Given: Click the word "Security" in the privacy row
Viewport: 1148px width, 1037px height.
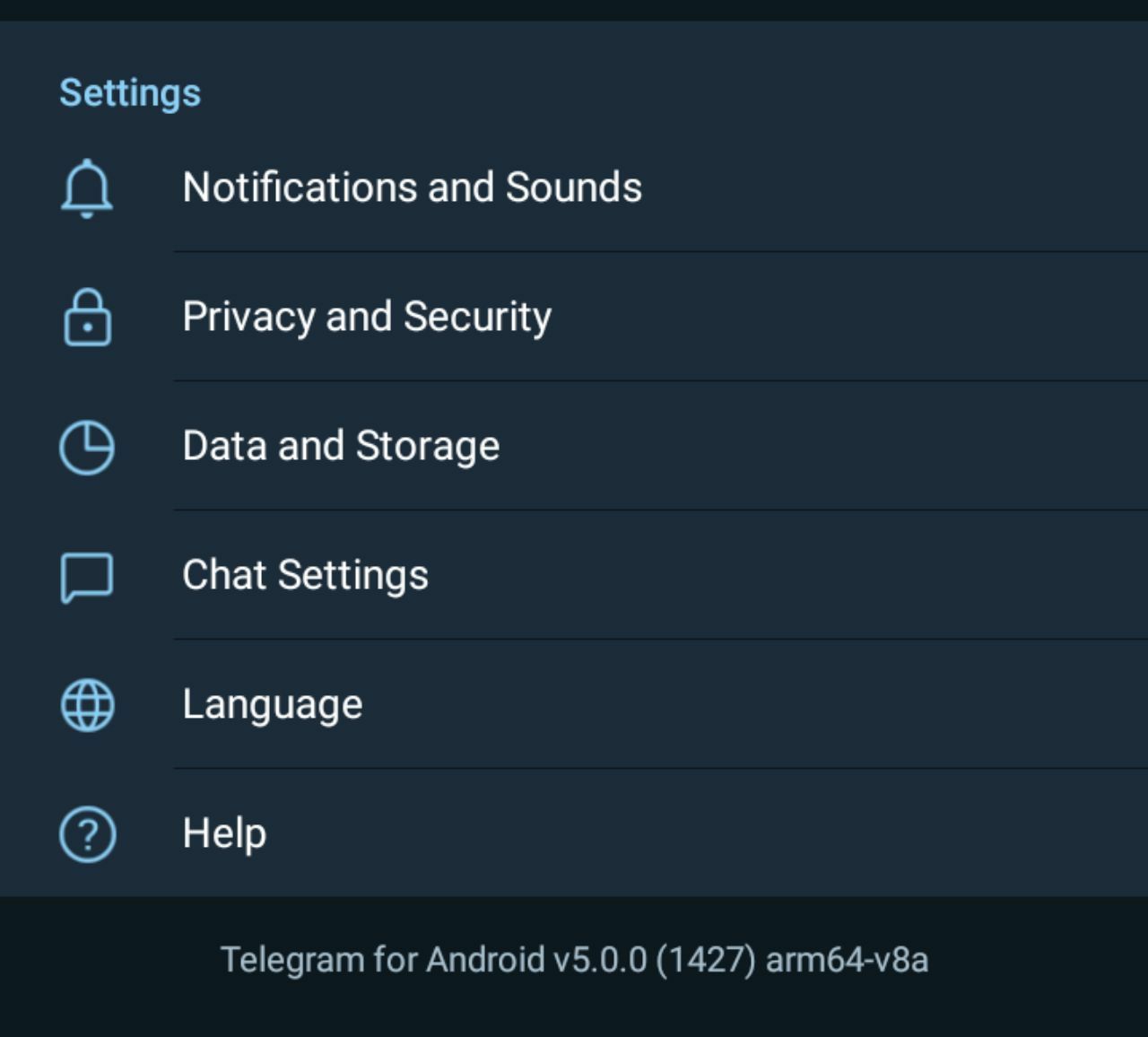Looking at the screenshot, I should 477,317.
